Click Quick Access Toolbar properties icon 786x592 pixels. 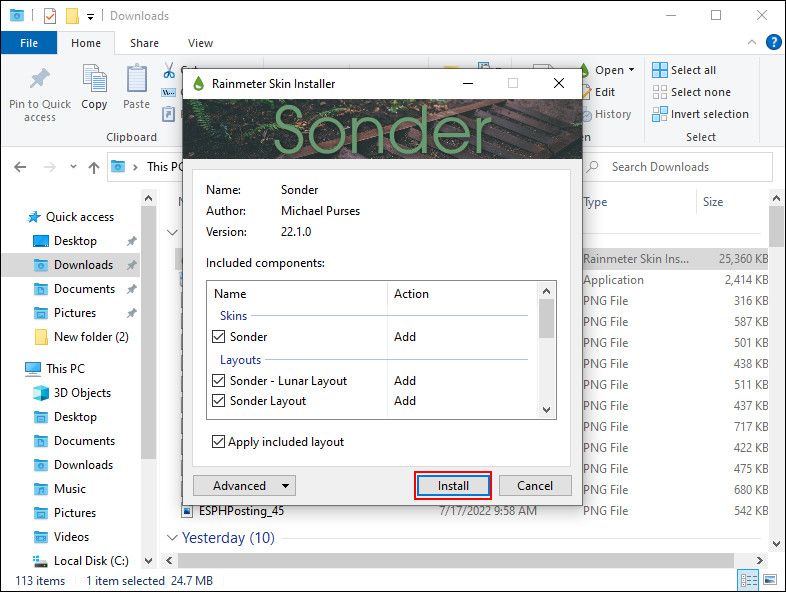tap(50, 16)
